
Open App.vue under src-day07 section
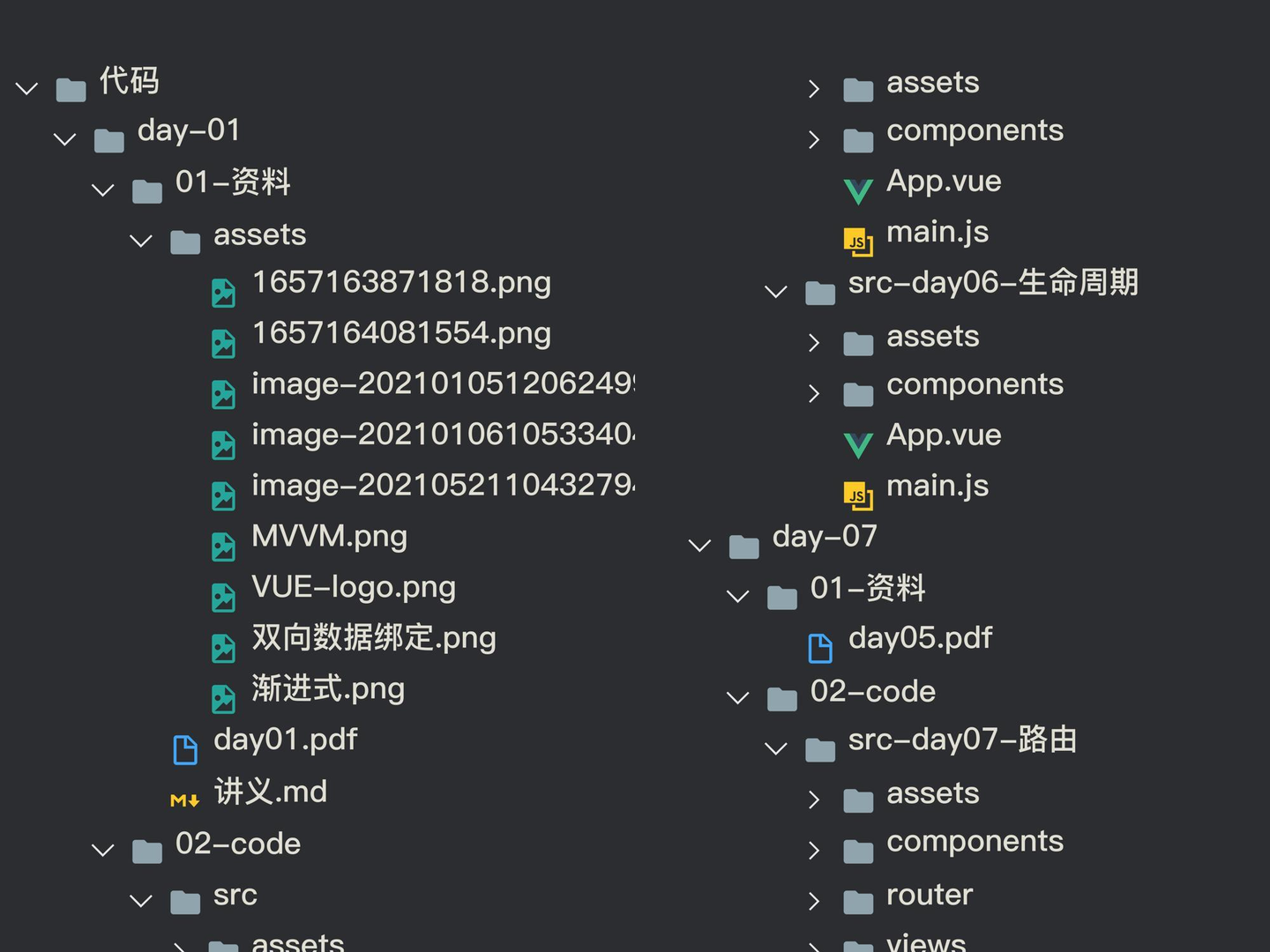pyautogui.click(x=944, y=435)
